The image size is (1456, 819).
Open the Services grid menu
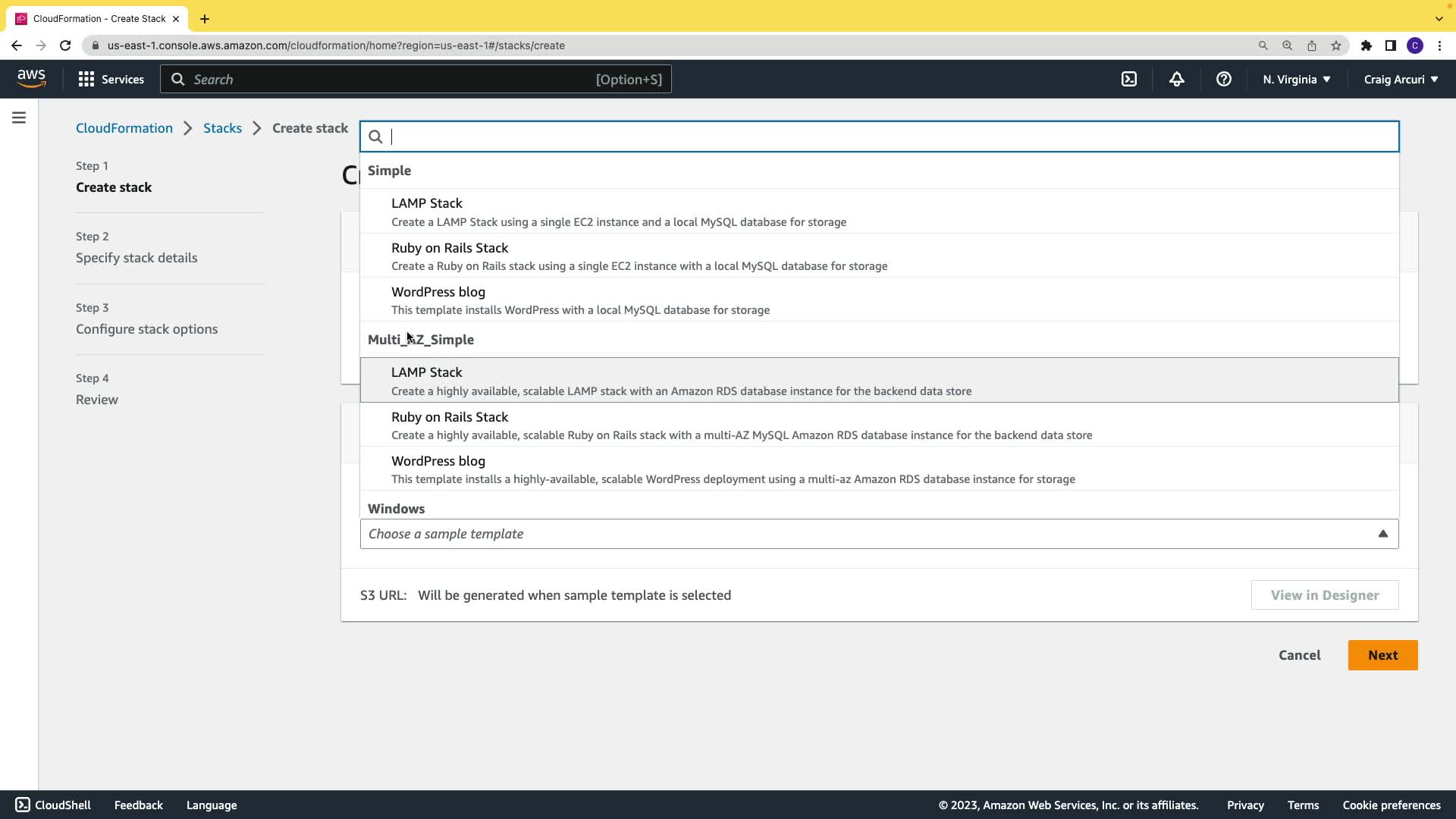click(111, 79)
